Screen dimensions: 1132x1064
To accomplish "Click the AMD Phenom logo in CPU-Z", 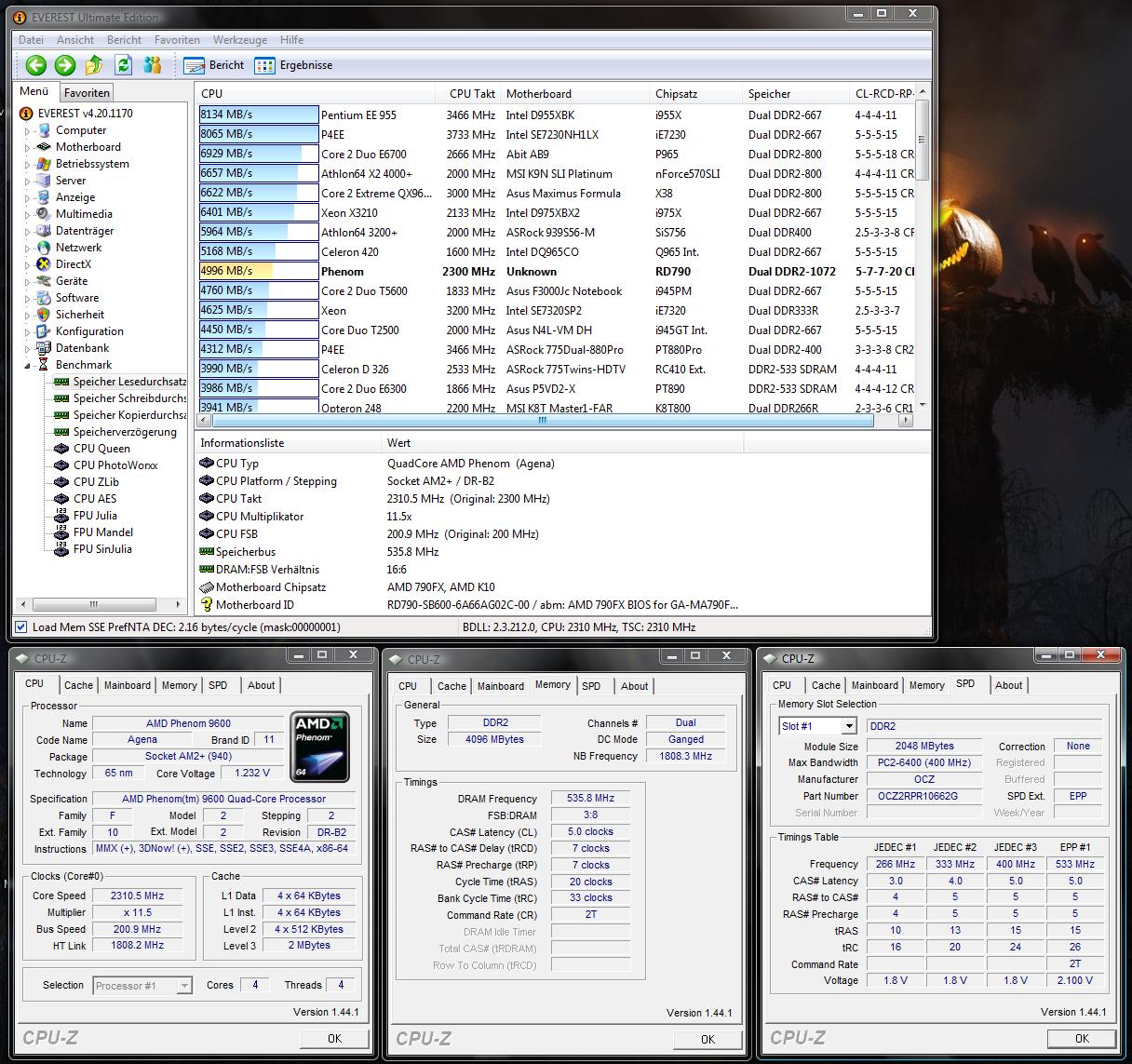I will (x=320, y=745).
